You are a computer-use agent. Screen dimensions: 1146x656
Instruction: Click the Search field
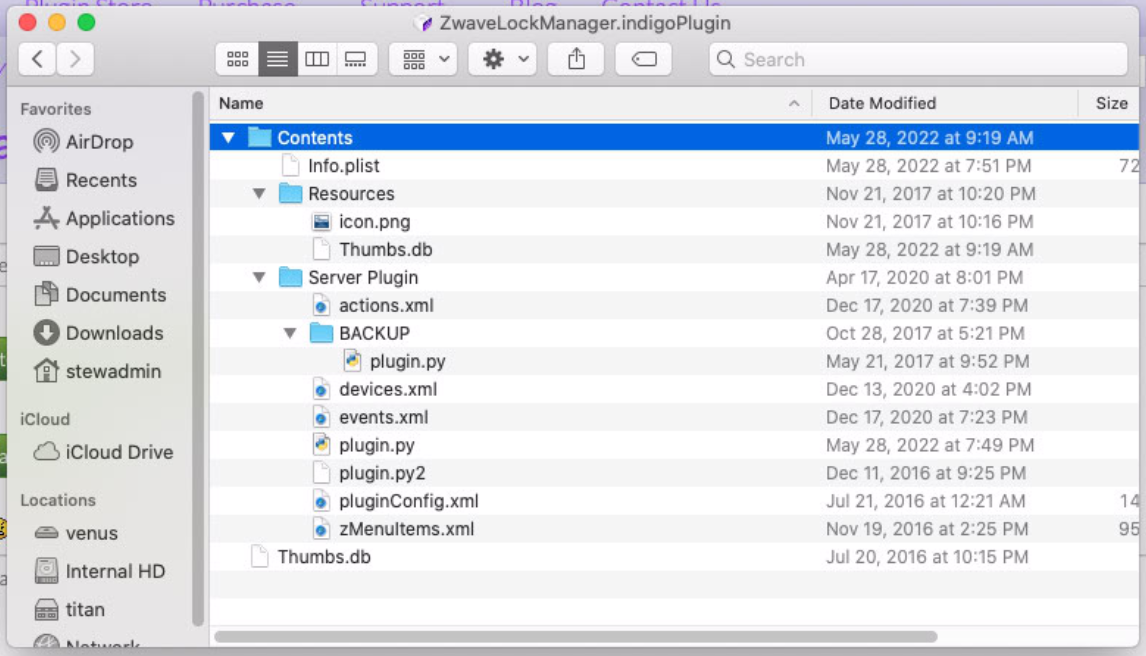point(918,59)
